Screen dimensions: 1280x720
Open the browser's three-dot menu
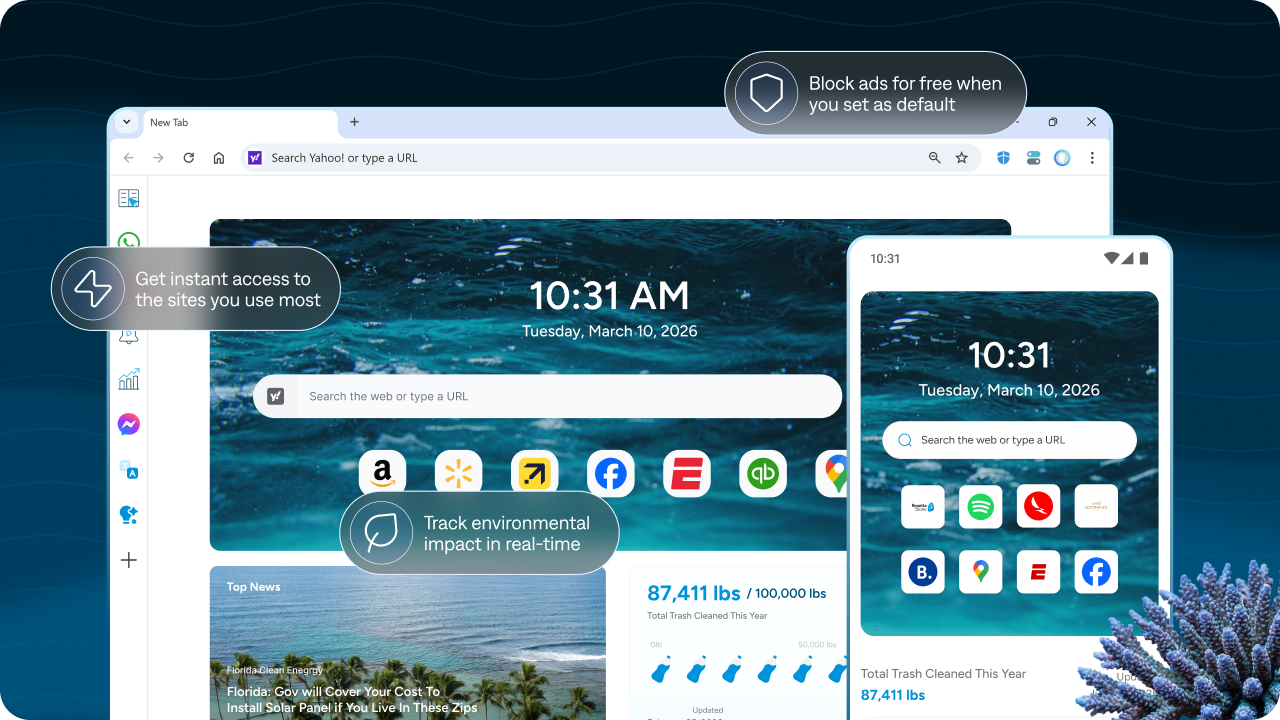(1092, 157)
